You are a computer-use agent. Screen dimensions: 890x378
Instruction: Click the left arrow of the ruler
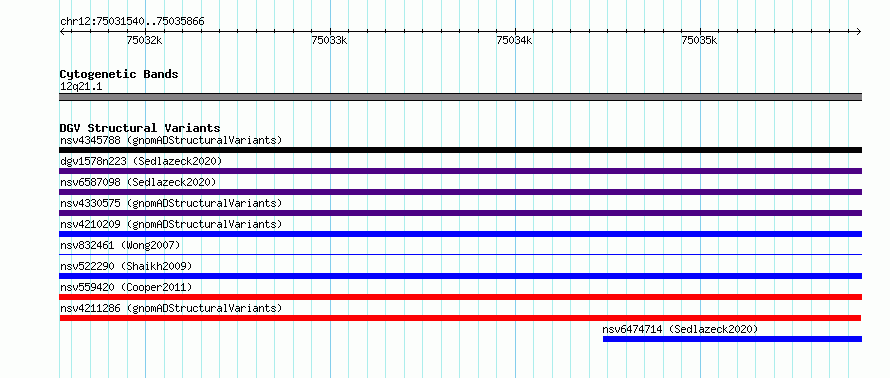(x=62, y=31)
